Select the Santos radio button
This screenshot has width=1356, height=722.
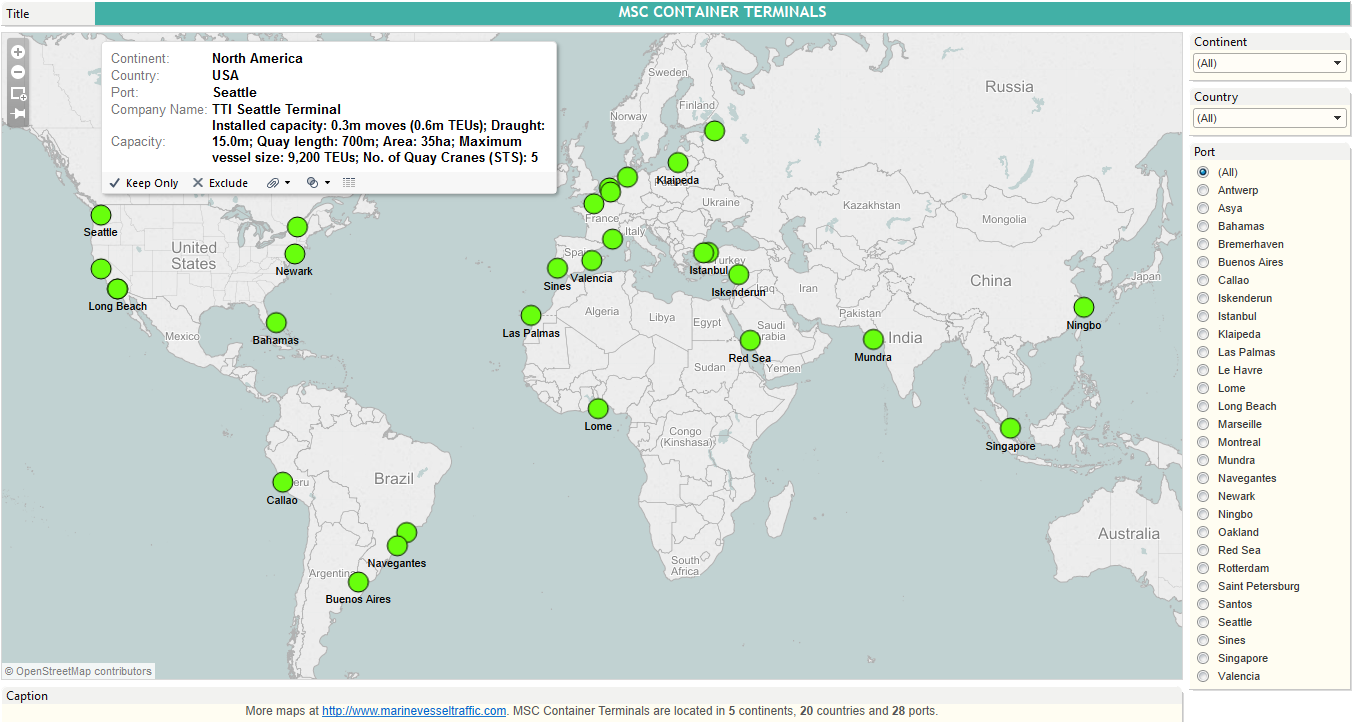click(x=1203, y=604)
